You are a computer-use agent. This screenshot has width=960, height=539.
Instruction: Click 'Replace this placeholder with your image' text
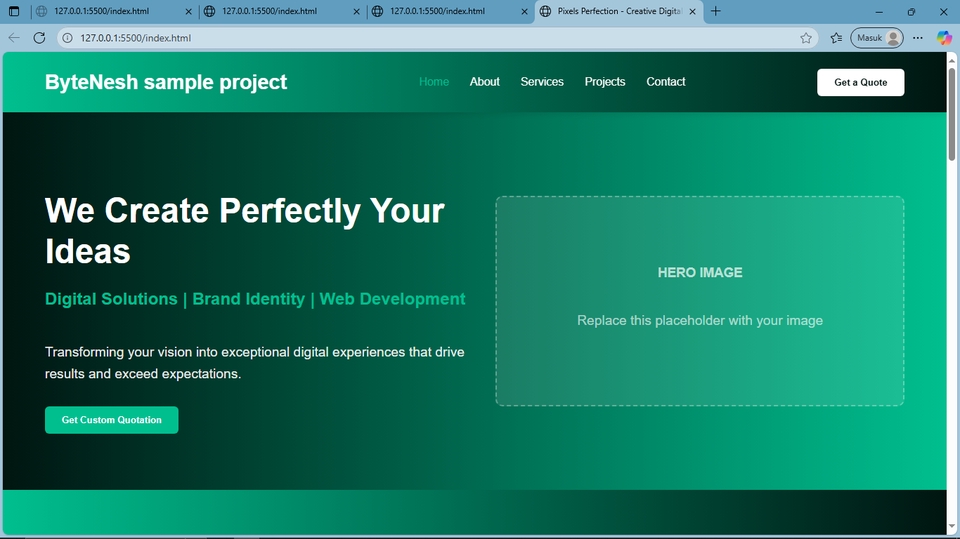click(x=700, y=320)
